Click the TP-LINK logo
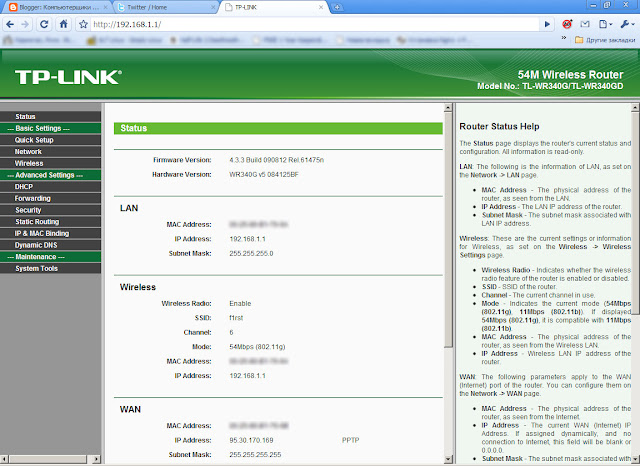 [68, 77]
